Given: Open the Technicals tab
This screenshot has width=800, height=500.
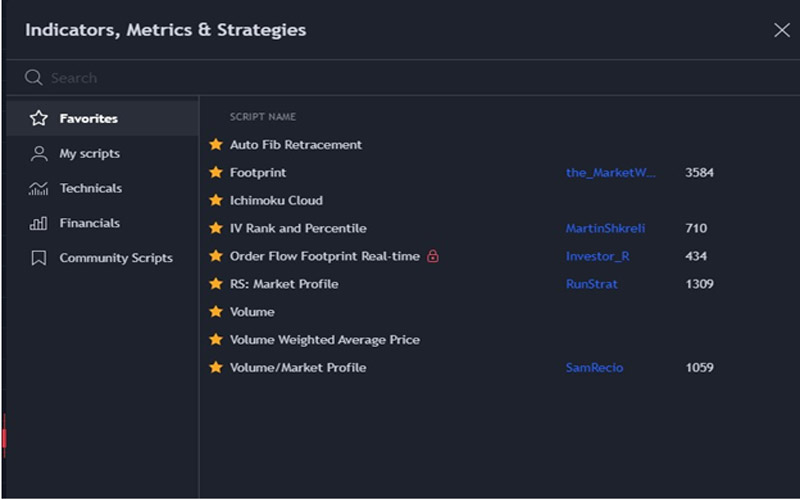Looking at the screenshot, I should (90, 188).
